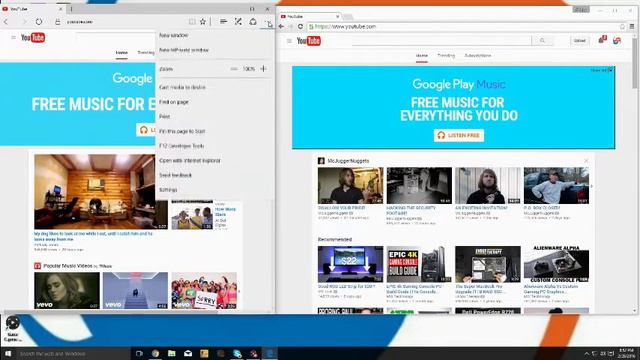
Task: Click the YouTube logo in Edge window
Action: coord(33,38)
